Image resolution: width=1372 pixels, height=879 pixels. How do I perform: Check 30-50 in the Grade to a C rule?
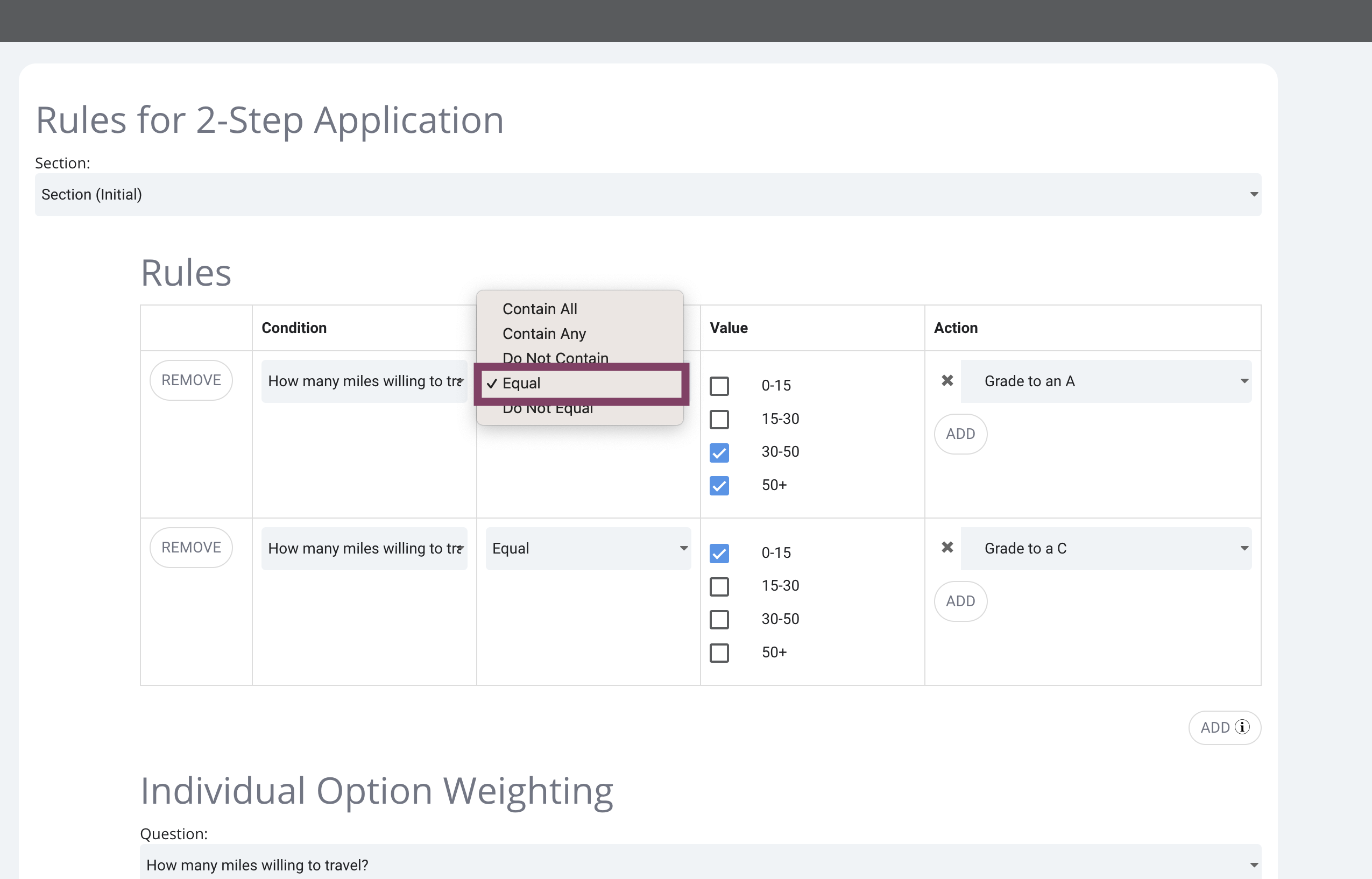coord(719,619)
